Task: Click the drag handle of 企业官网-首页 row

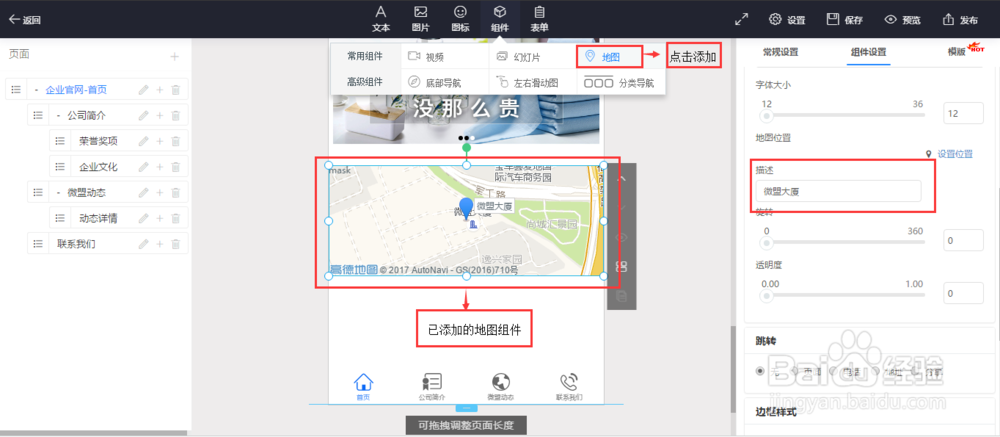Action: pos(16,90)
